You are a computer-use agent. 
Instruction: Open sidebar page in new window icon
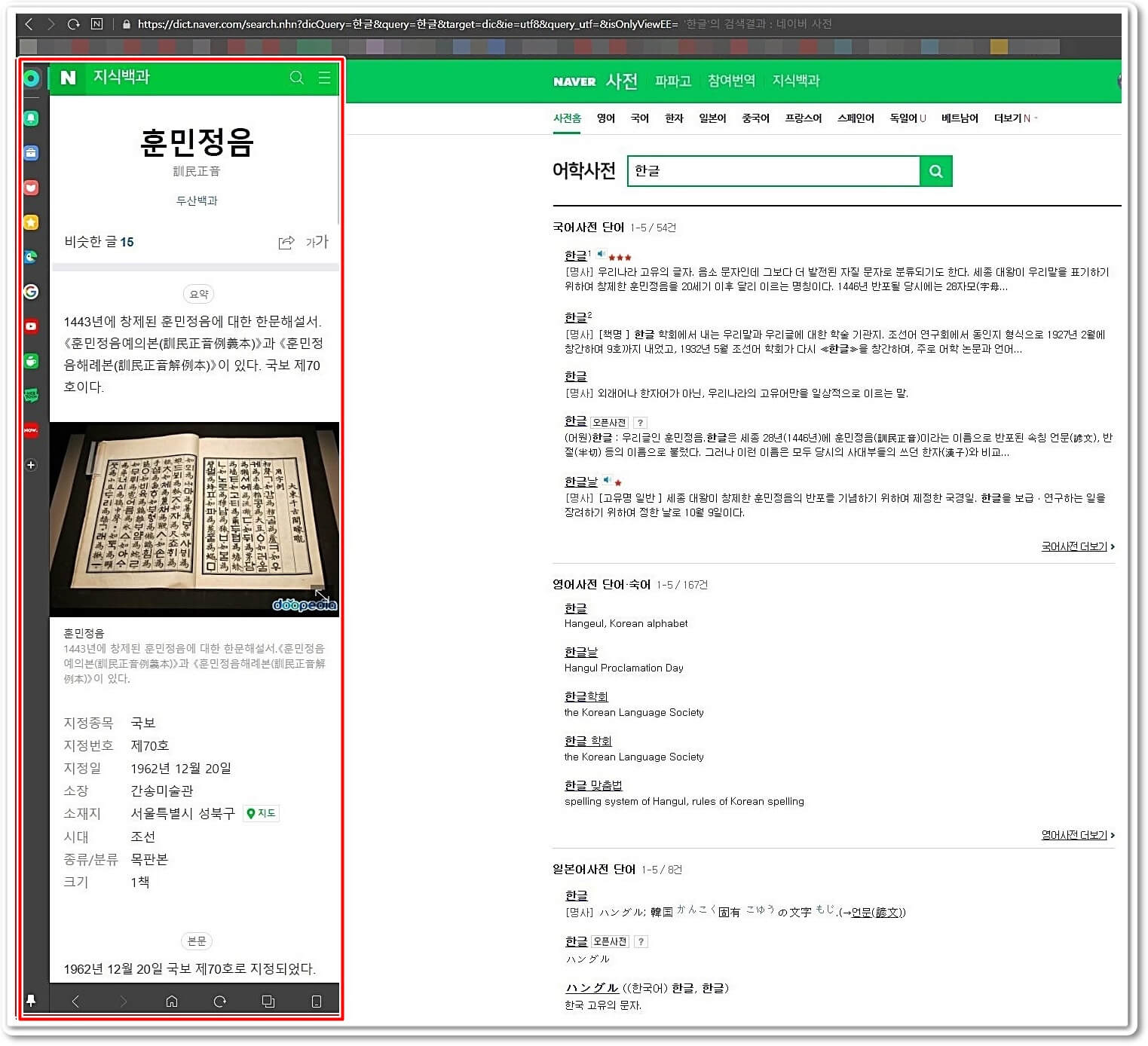pos(268,1002)
